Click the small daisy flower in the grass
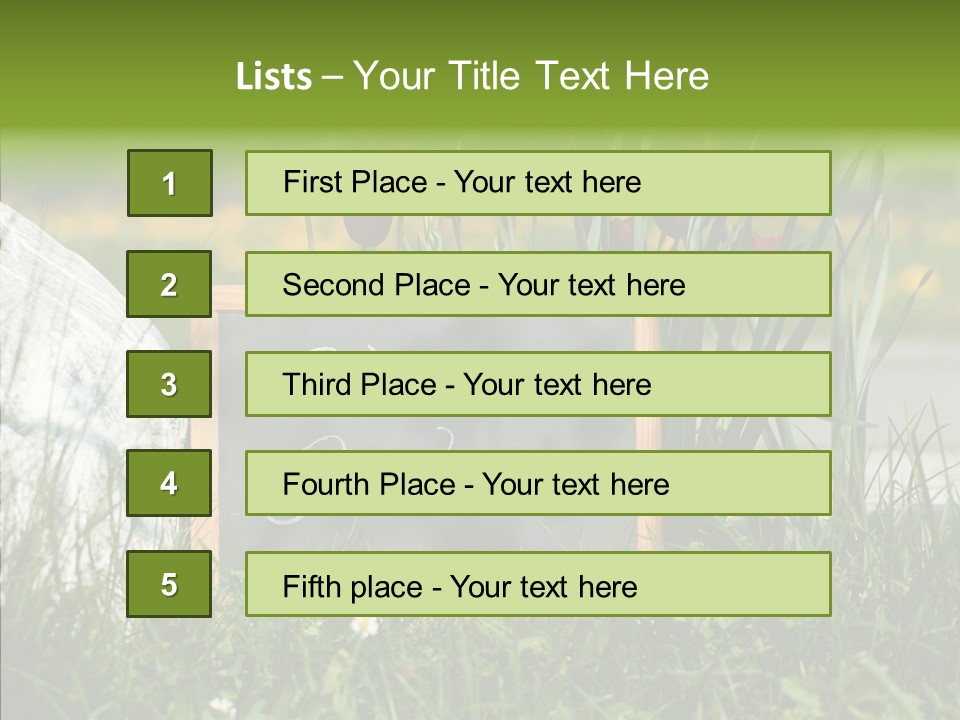The width and height of the screenshot is (960, 720). pyautogui.click(x=365, y=627)
